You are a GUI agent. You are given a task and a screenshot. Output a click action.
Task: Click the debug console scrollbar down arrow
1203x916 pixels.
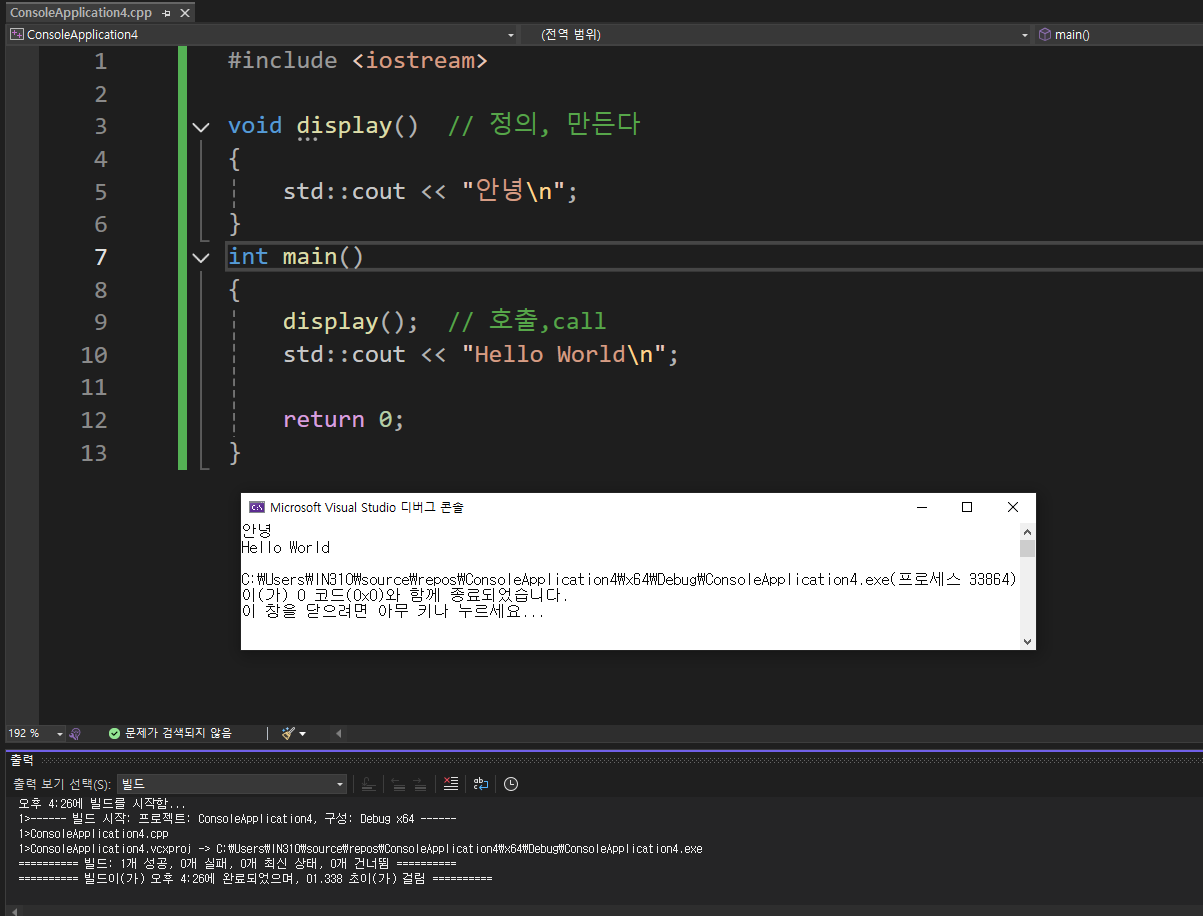[x=1027, y=641]
